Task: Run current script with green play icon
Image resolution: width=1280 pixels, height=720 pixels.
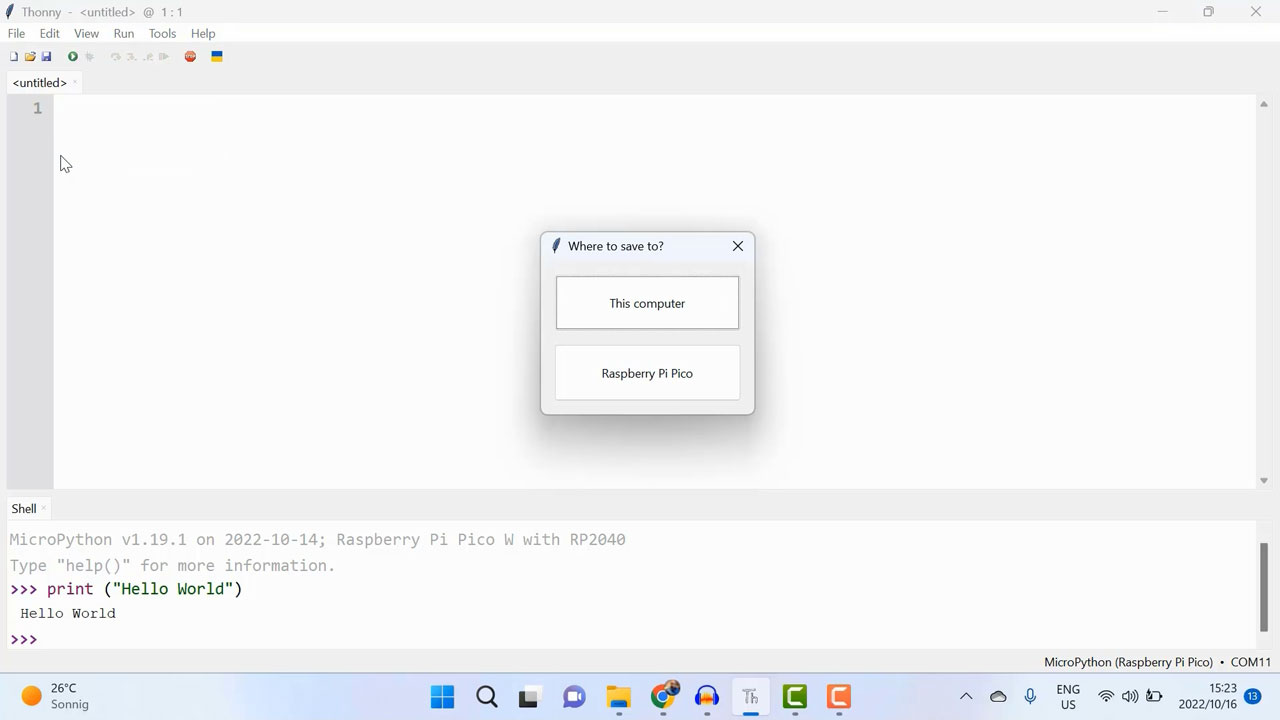Action: point(72,57)
